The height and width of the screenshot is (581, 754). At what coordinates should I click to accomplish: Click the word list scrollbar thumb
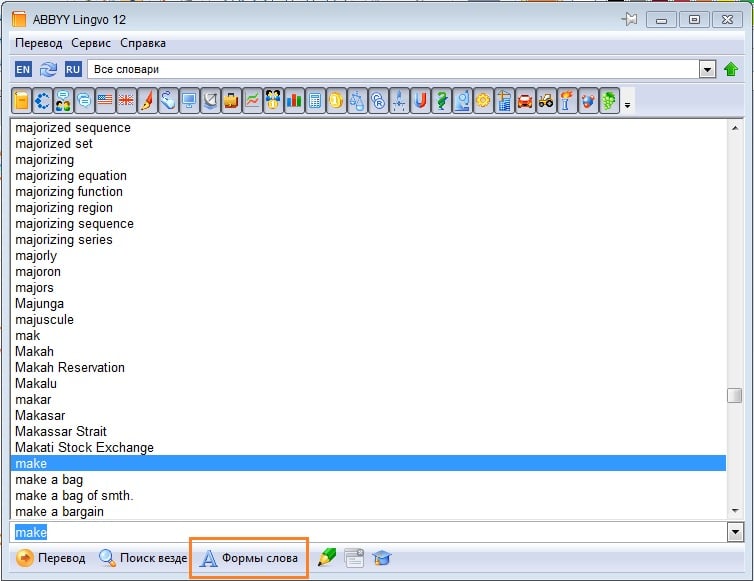[x=734, y=395]
